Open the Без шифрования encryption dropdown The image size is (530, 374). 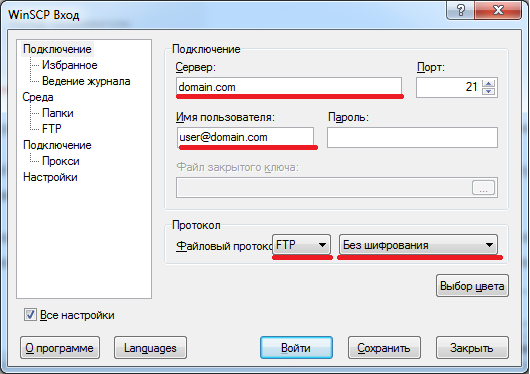(x=418, y=245)
